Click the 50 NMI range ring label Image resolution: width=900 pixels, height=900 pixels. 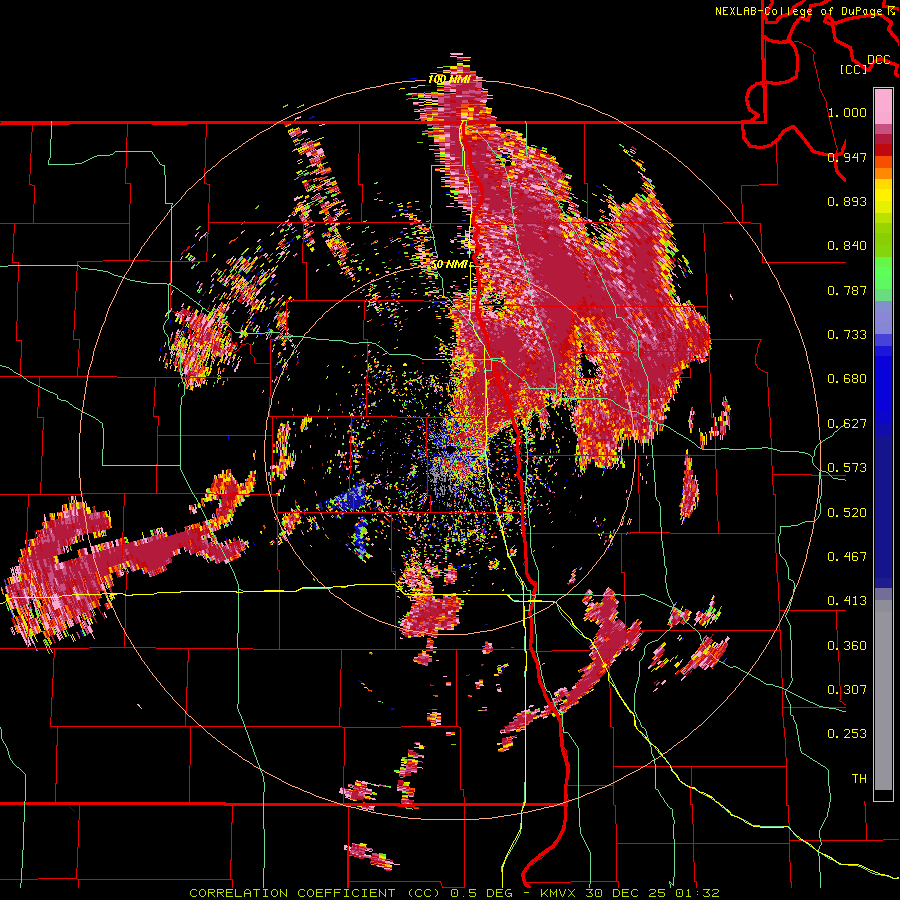450,265
